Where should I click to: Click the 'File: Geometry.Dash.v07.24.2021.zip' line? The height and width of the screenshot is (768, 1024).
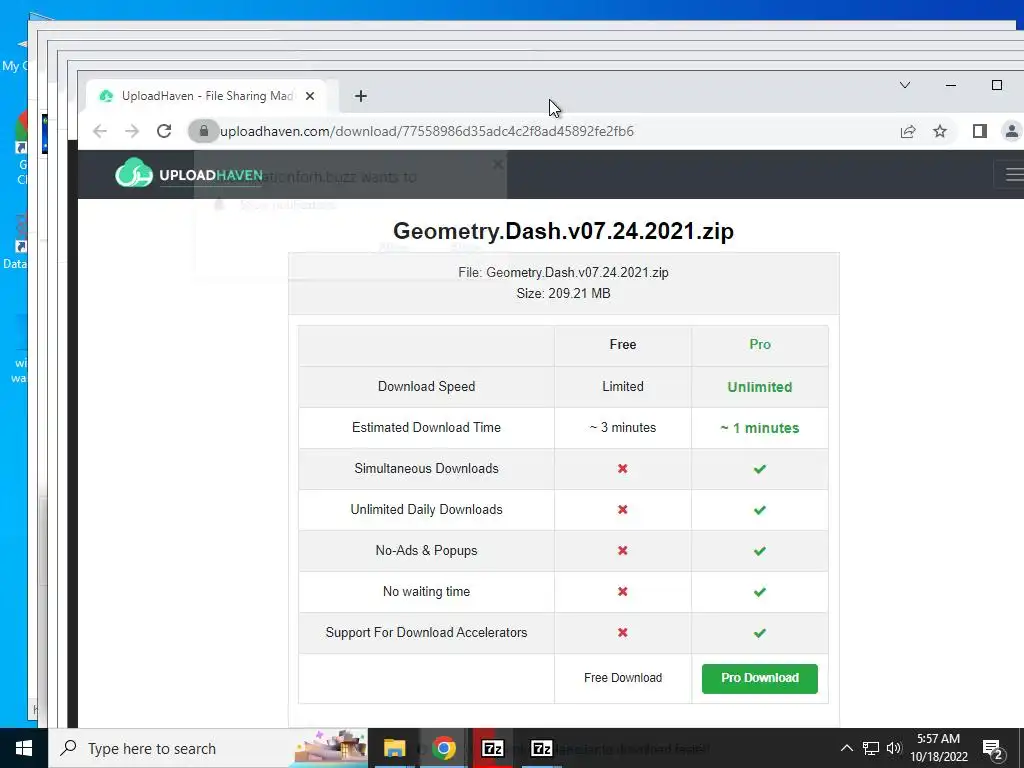point(563,273)
